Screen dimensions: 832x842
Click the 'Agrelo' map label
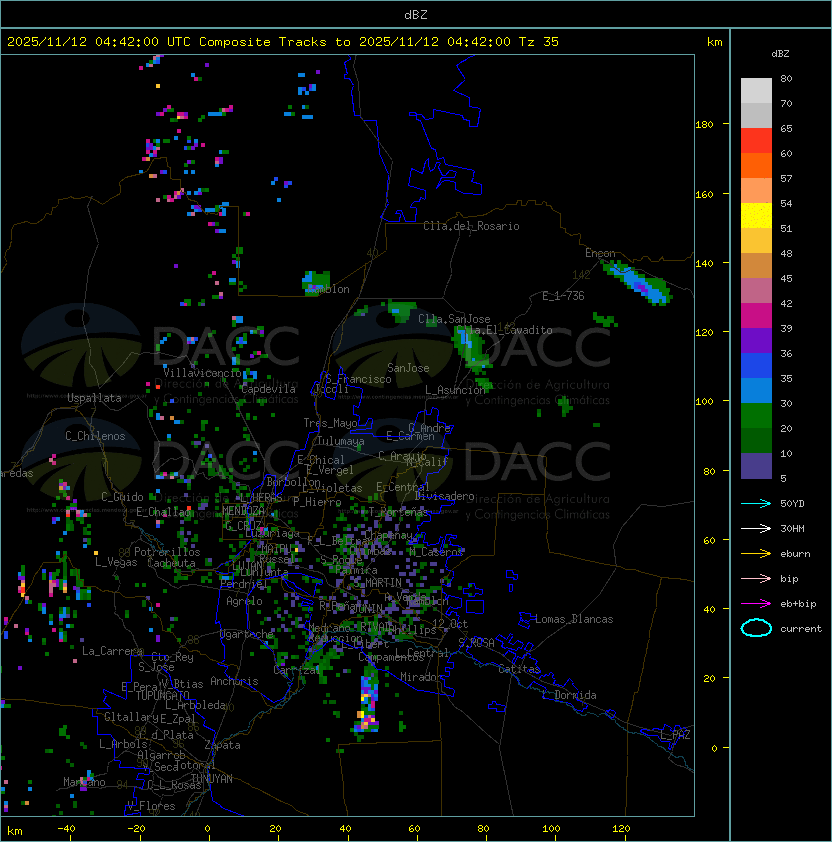coord(244,601)
